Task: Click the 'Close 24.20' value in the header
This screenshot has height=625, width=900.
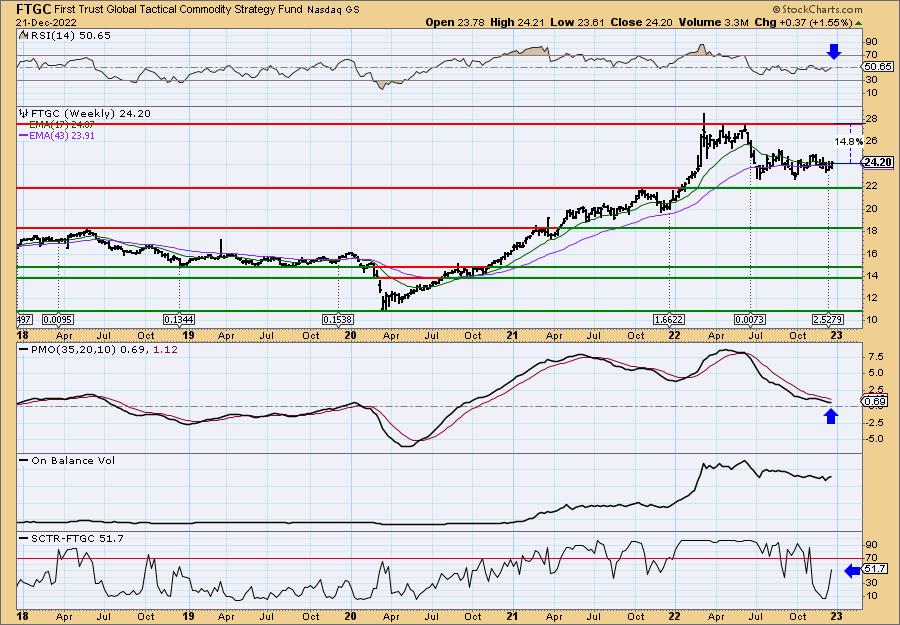Action: (x=642, y=22)
